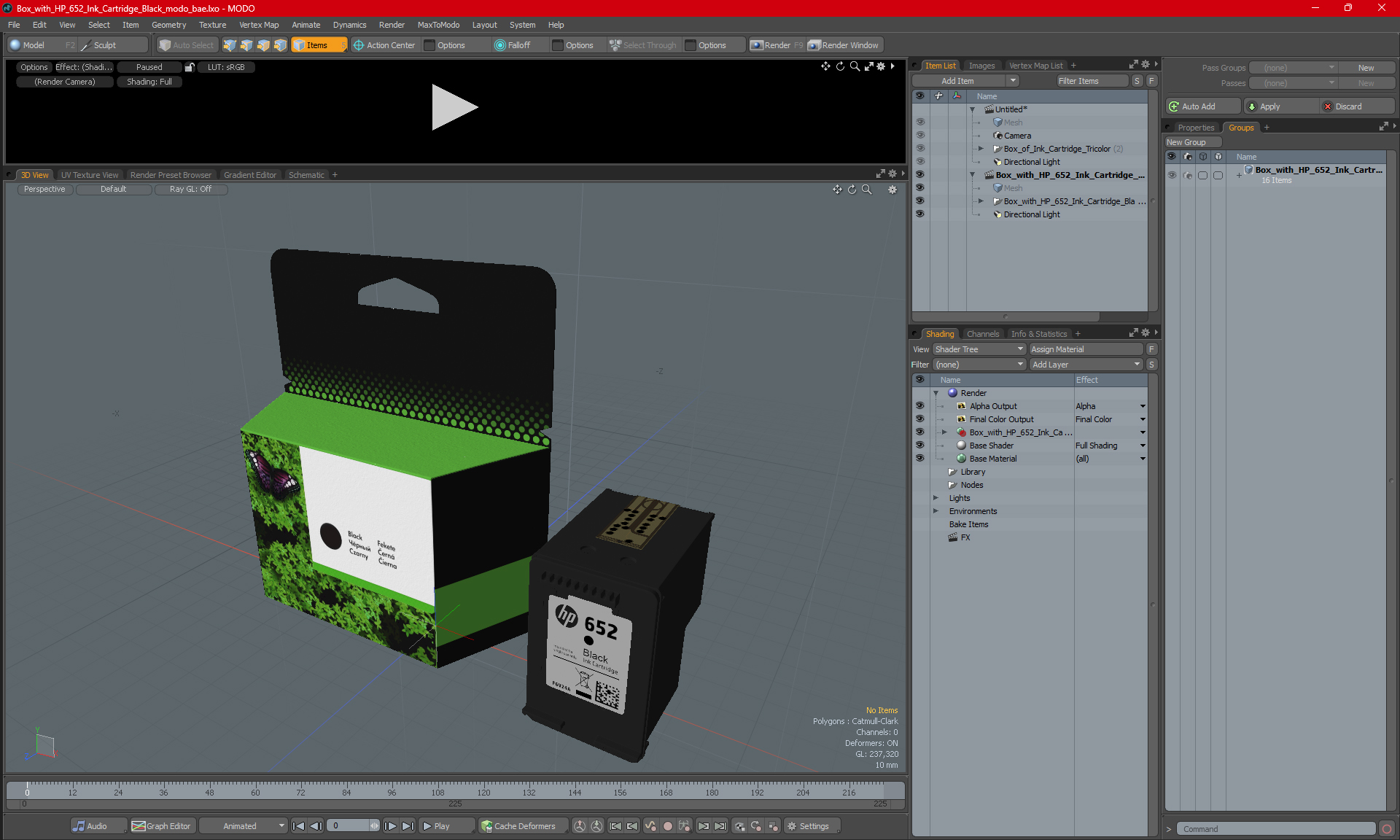Image resolution: width=1400 pixels, height=840 pixels.
Task: Toggle visibility of Base Material layer
Action: click(920, 459)
